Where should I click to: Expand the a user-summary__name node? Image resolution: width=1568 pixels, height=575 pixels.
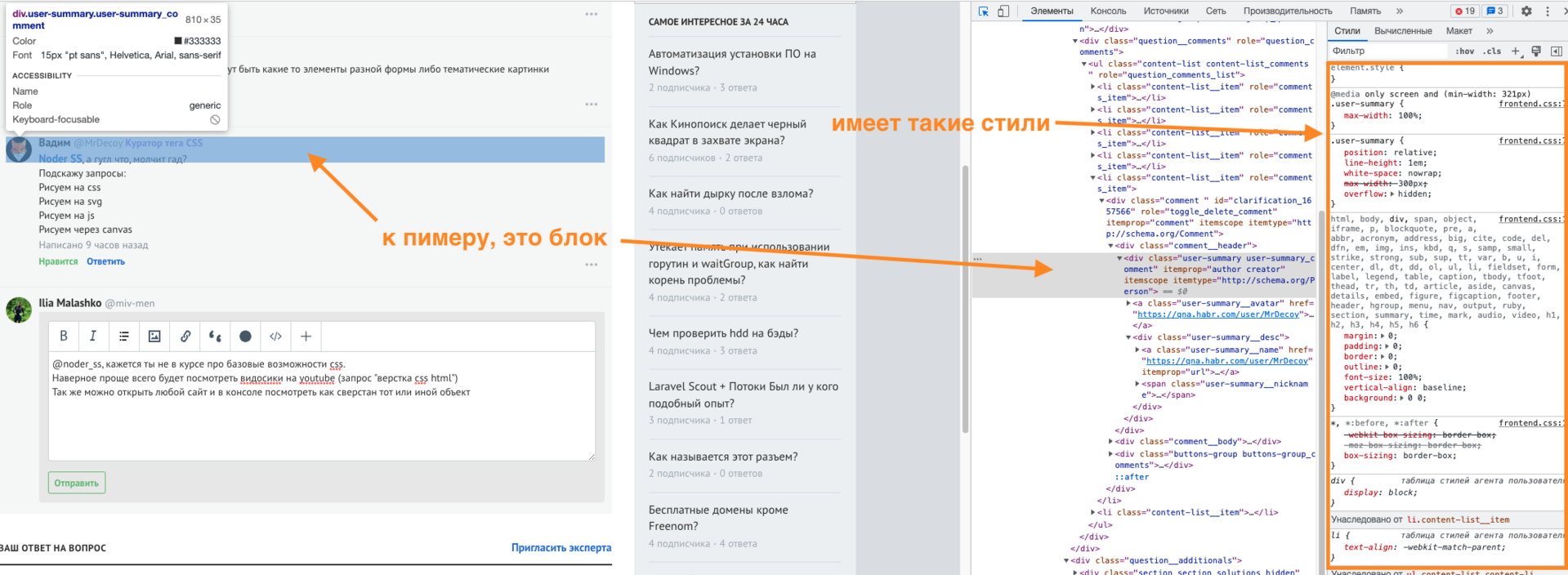tap(1137, 350)
